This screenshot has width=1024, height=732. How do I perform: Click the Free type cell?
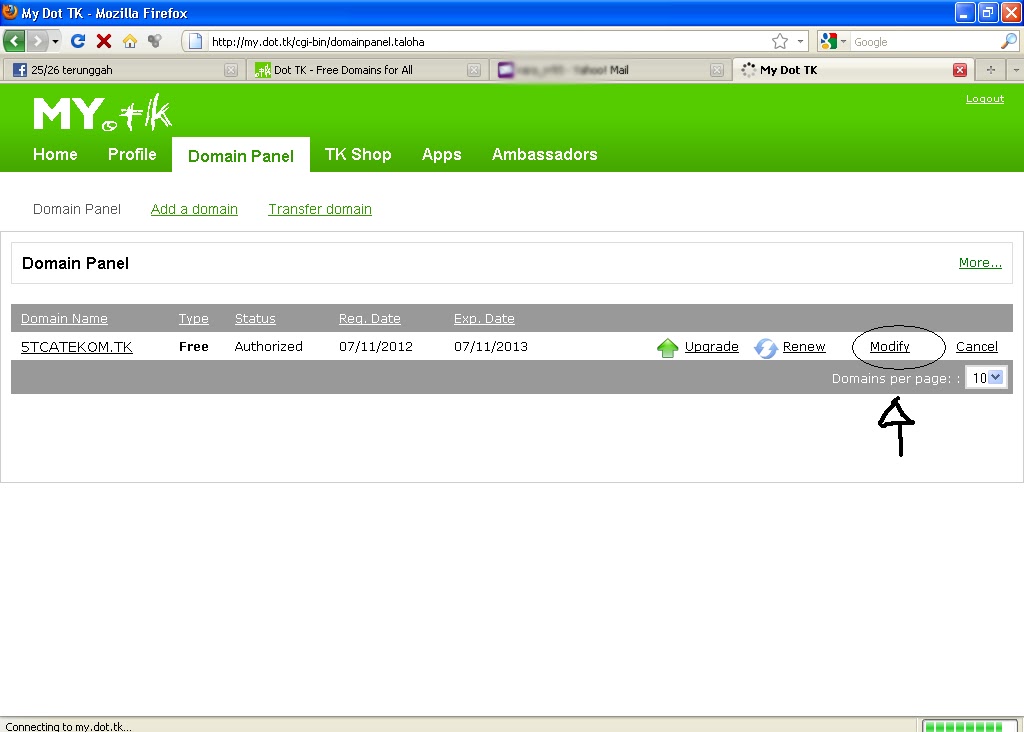coord(193,347)
